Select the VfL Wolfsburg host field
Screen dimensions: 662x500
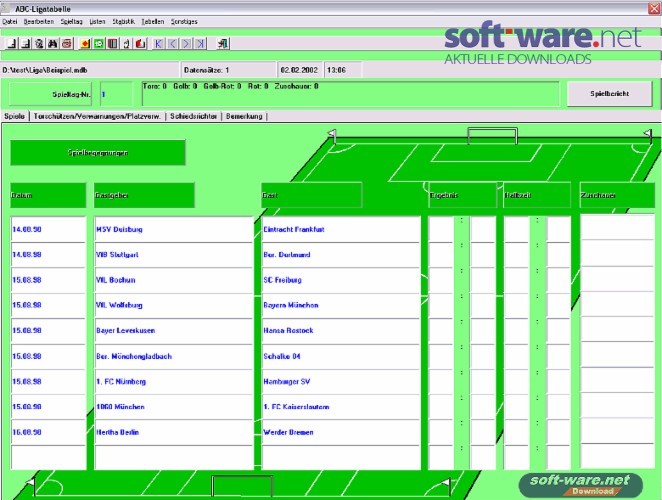(x=174, y=305)
